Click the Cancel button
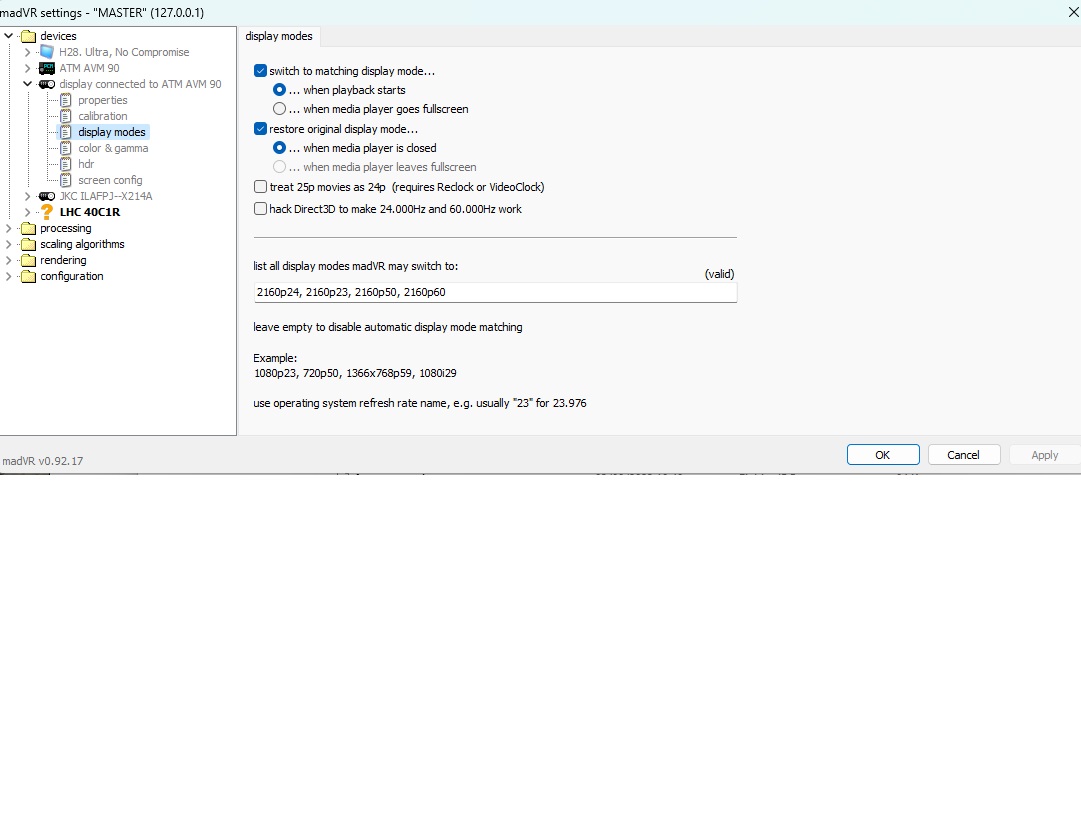1081x819 pixels. 963,454
